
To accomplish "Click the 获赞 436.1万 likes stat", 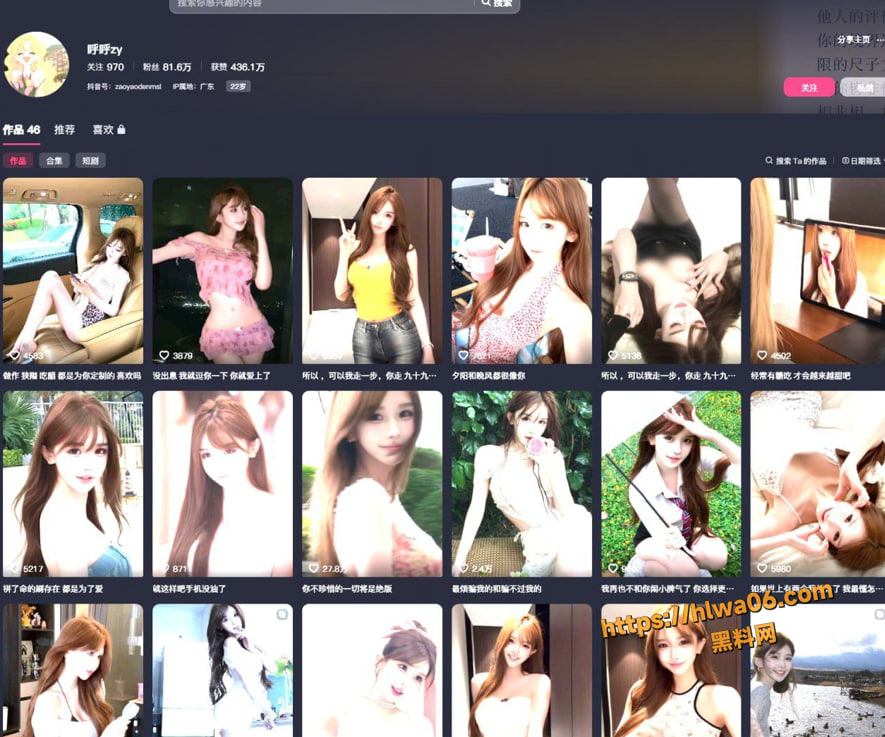I will (238, 67).
